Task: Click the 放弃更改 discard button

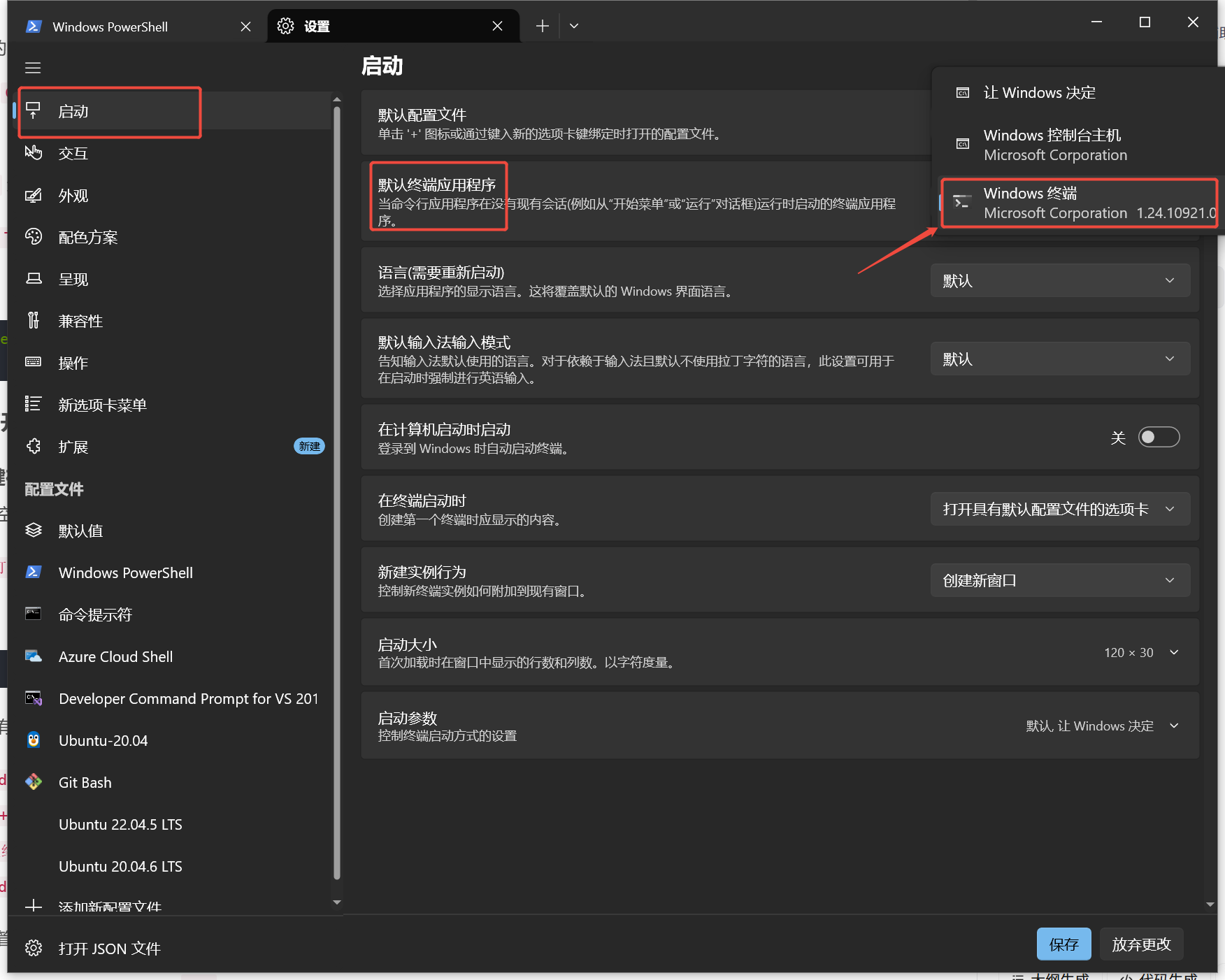Action: coord(1141,944)
